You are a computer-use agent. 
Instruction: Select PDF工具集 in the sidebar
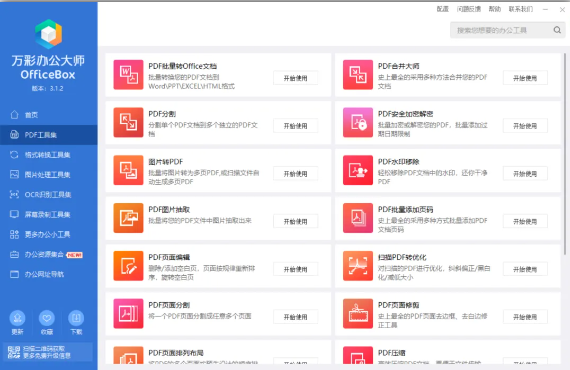(x=49, y=135)
